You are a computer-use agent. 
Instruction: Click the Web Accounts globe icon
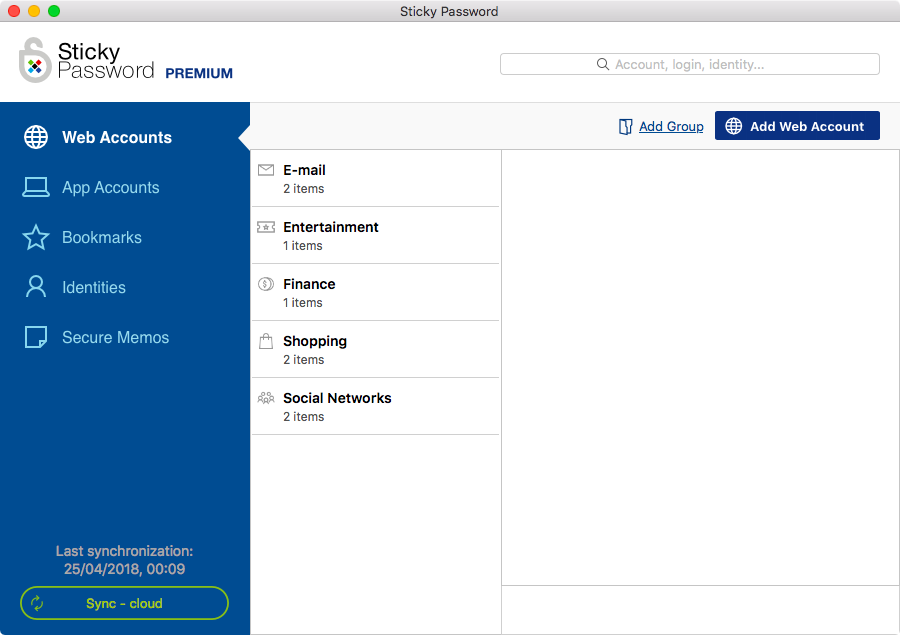click(36, 137)
